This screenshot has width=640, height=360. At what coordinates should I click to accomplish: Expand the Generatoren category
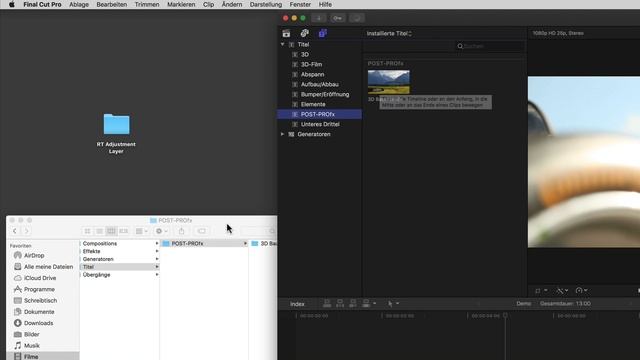[282, 134]
